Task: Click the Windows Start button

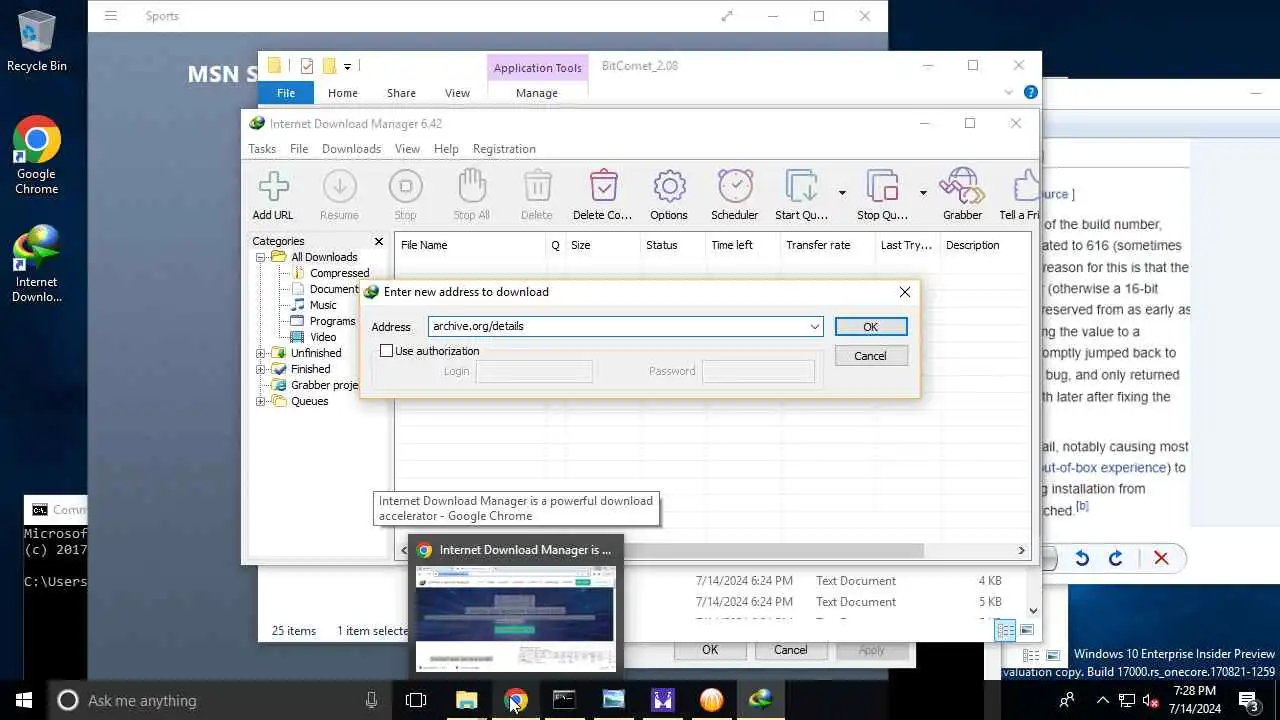Action: pos(24,700)
